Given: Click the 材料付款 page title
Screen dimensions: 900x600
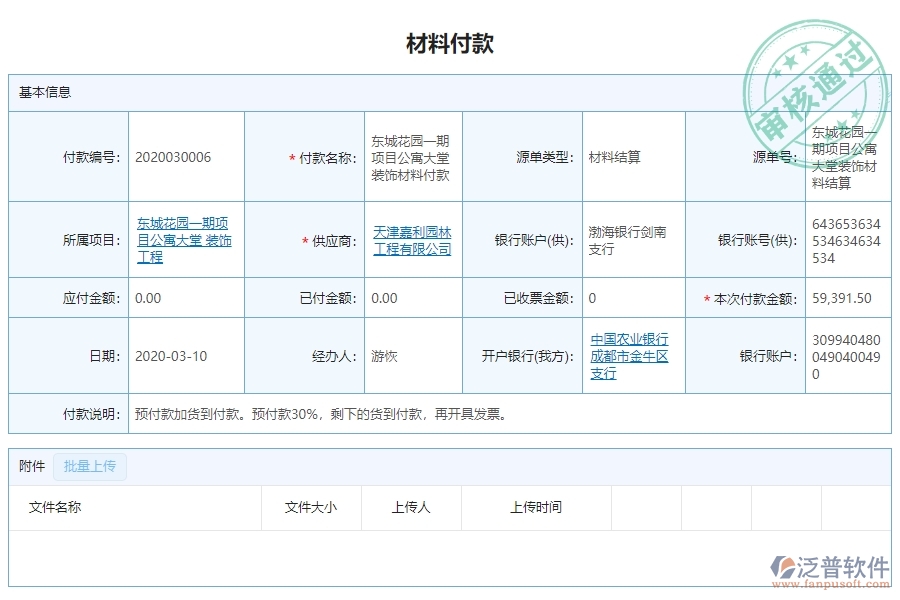Looking at the screenshot, I should coord(449,42).
